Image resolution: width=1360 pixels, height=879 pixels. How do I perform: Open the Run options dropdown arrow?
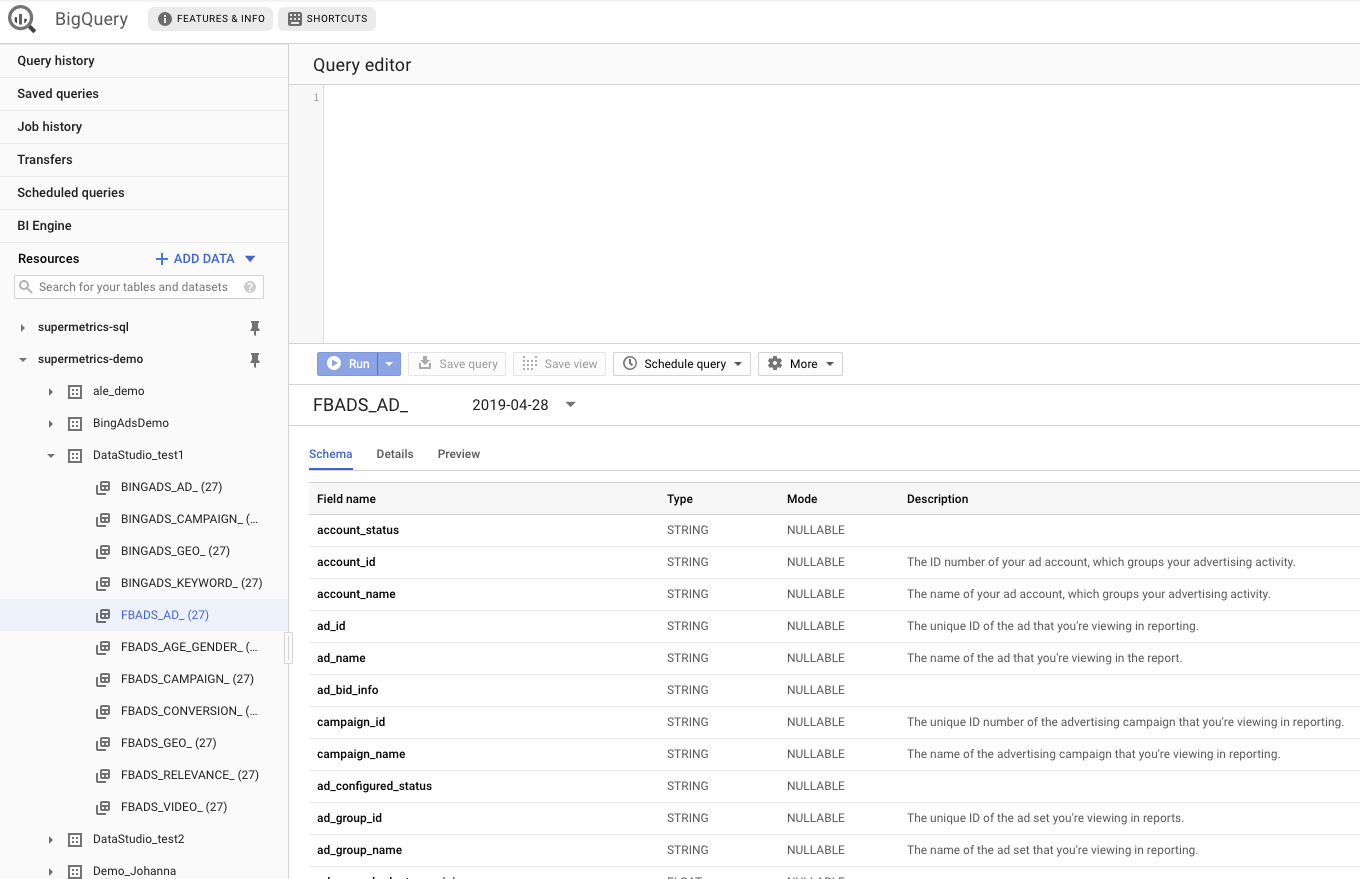[x=390, y=364]
